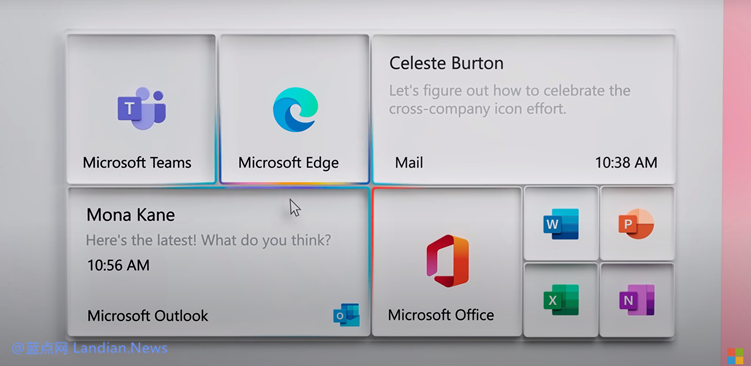The height and width of the screenshot is (366, 751).
Task: Select the Microsoft Edge label
Action: click(x=288, y=162)
